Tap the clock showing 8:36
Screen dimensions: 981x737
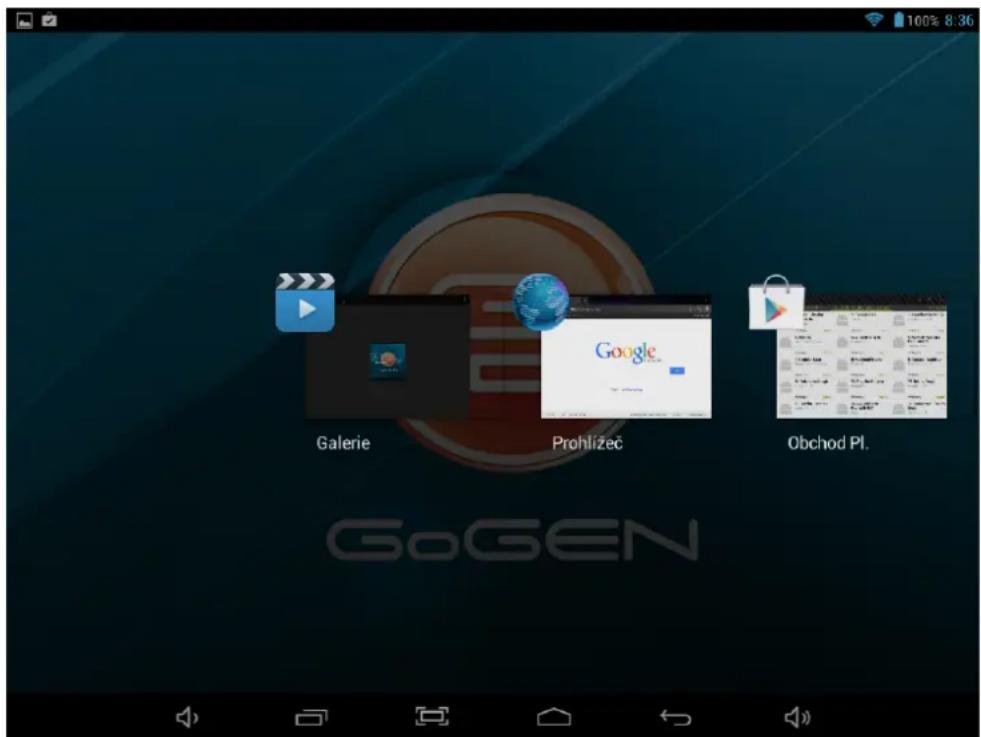(959, 21)
